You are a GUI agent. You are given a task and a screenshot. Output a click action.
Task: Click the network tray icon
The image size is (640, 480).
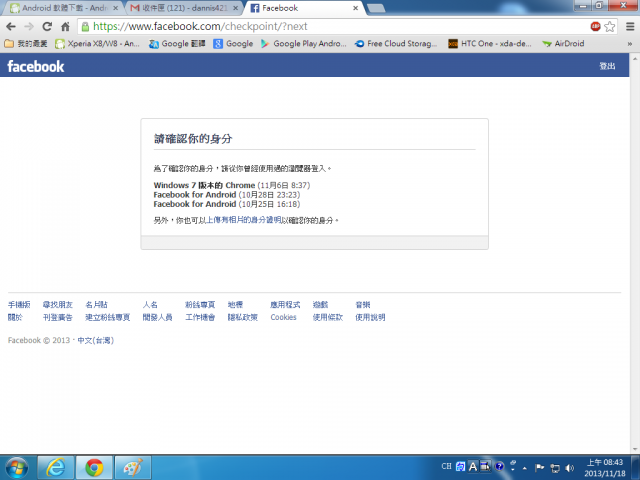pyautogui.click(x=555, y=468)
